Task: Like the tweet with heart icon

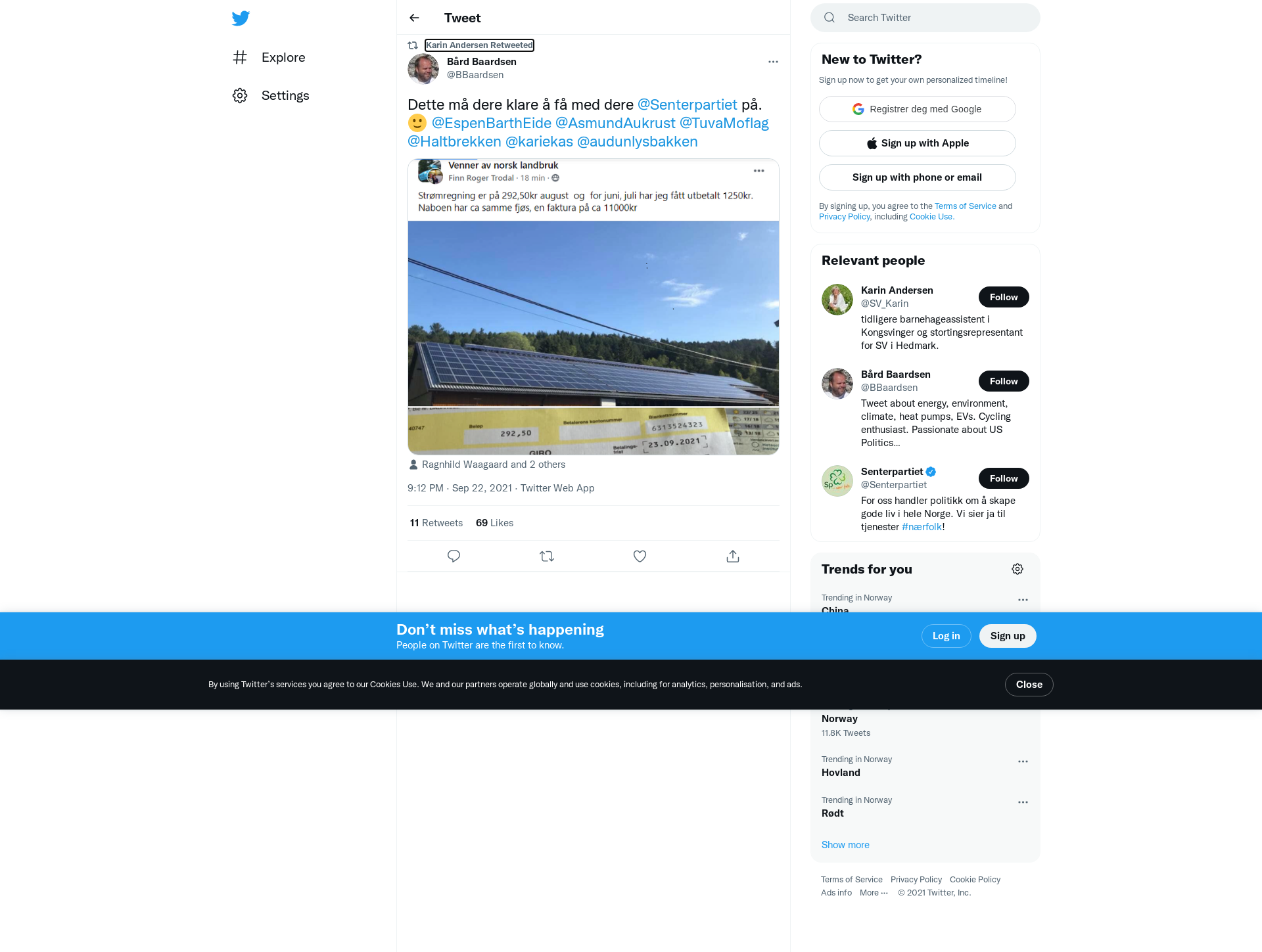Action: coord(640,556)
